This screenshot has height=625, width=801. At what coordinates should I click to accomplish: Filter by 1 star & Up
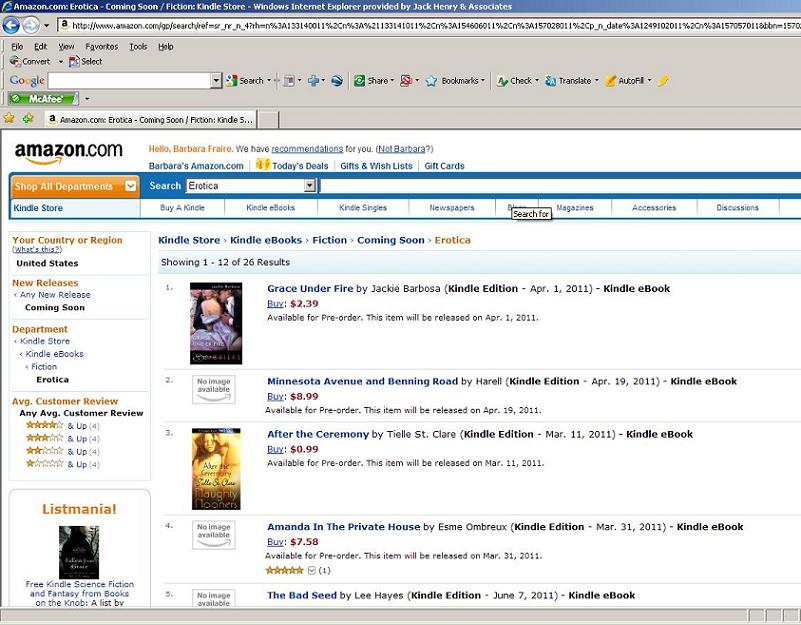63,464
